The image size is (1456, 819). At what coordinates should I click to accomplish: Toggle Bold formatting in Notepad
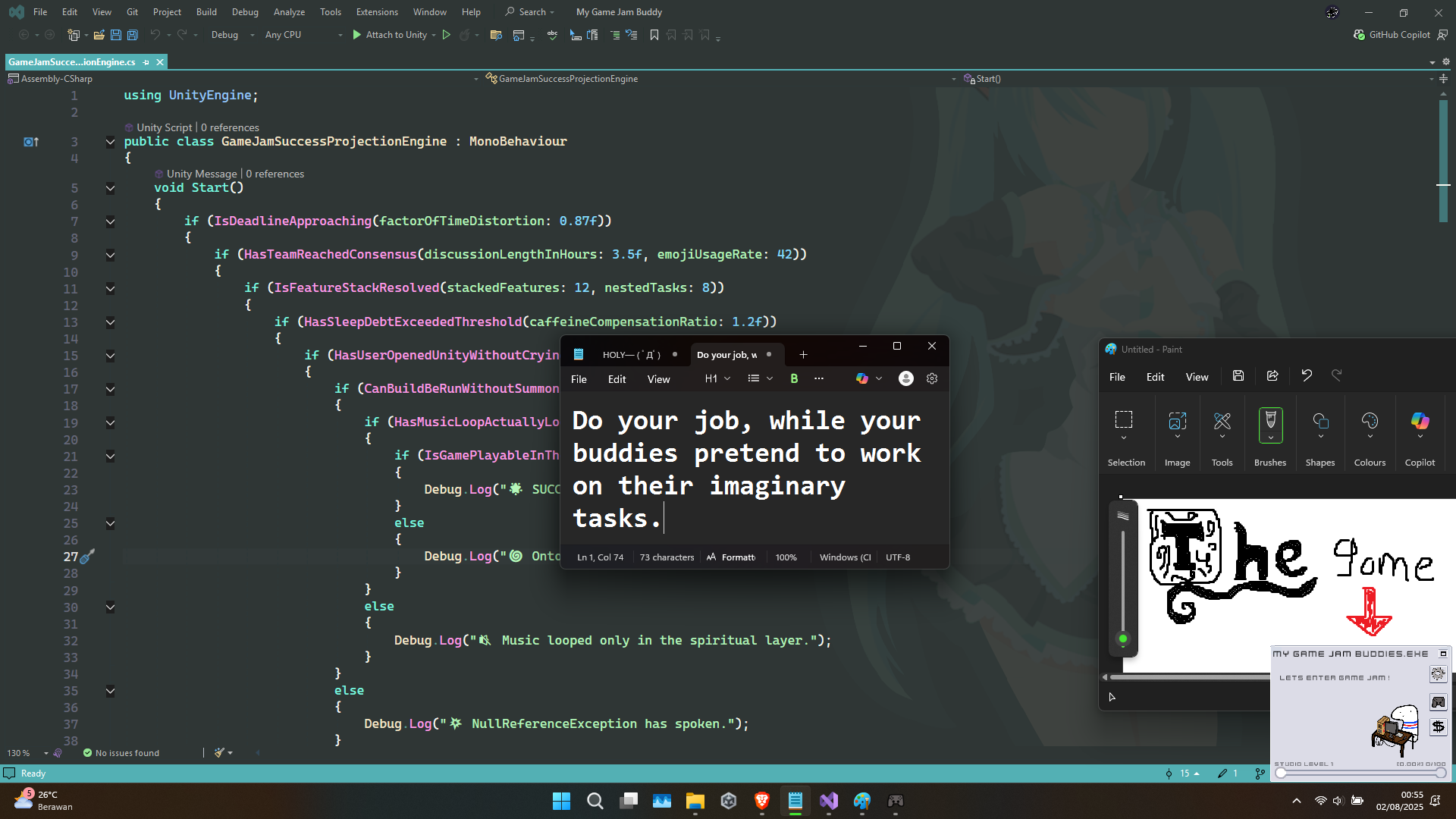pyautogui.click(x=794, y=378)
